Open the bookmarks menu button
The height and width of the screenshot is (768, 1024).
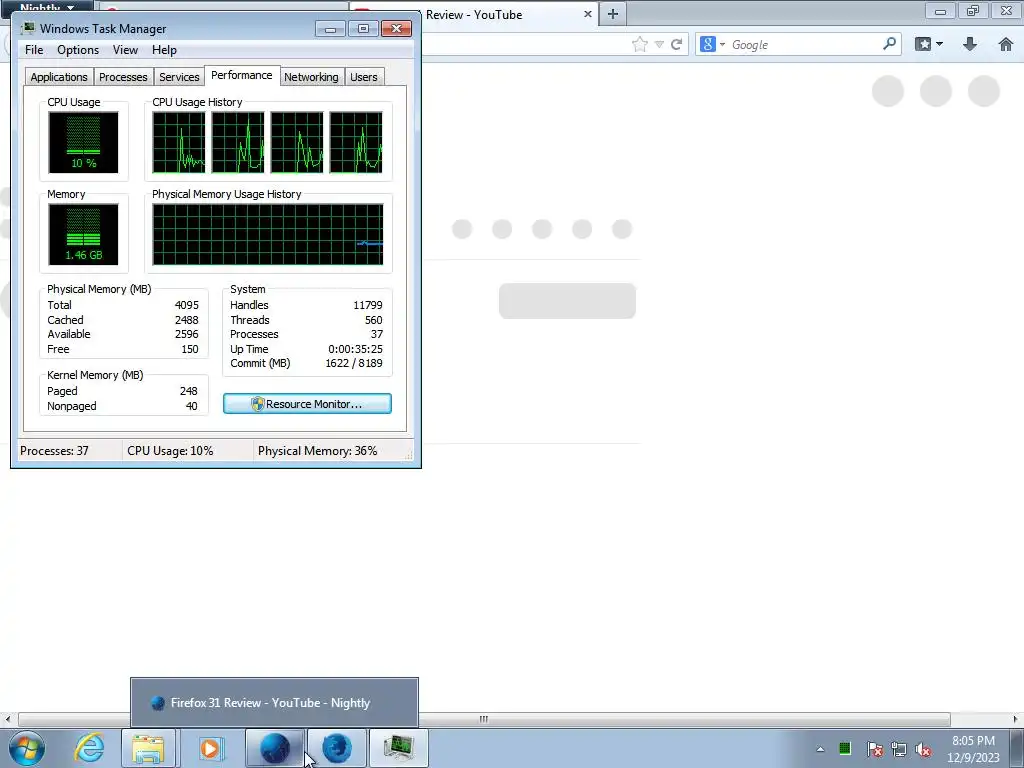[x=929, y=44]
